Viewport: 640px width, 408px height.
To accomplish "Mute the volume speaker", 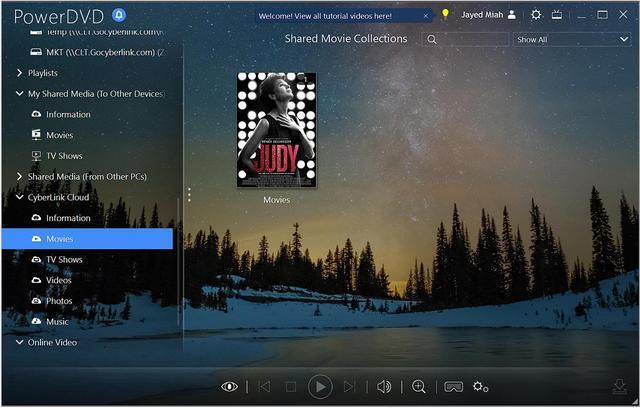I will 384,386.
